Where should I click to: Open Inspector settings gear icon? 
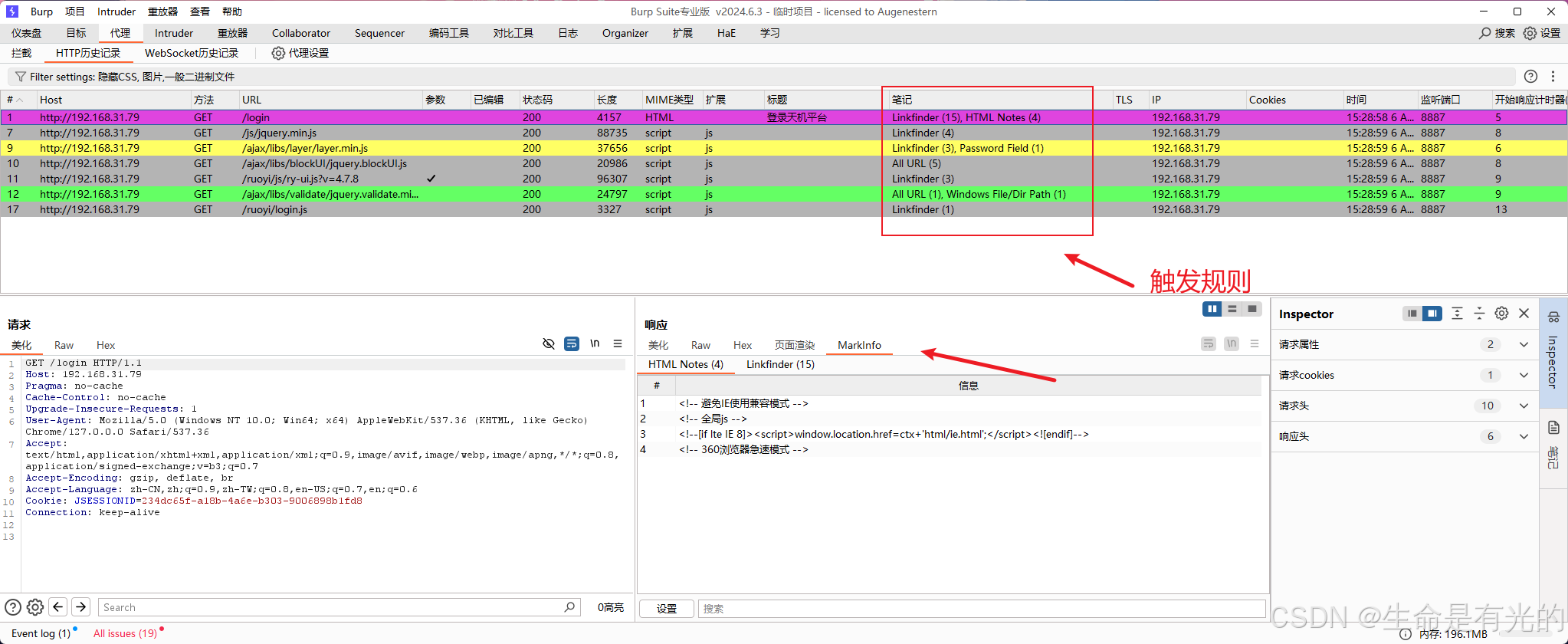point(1501,314)
